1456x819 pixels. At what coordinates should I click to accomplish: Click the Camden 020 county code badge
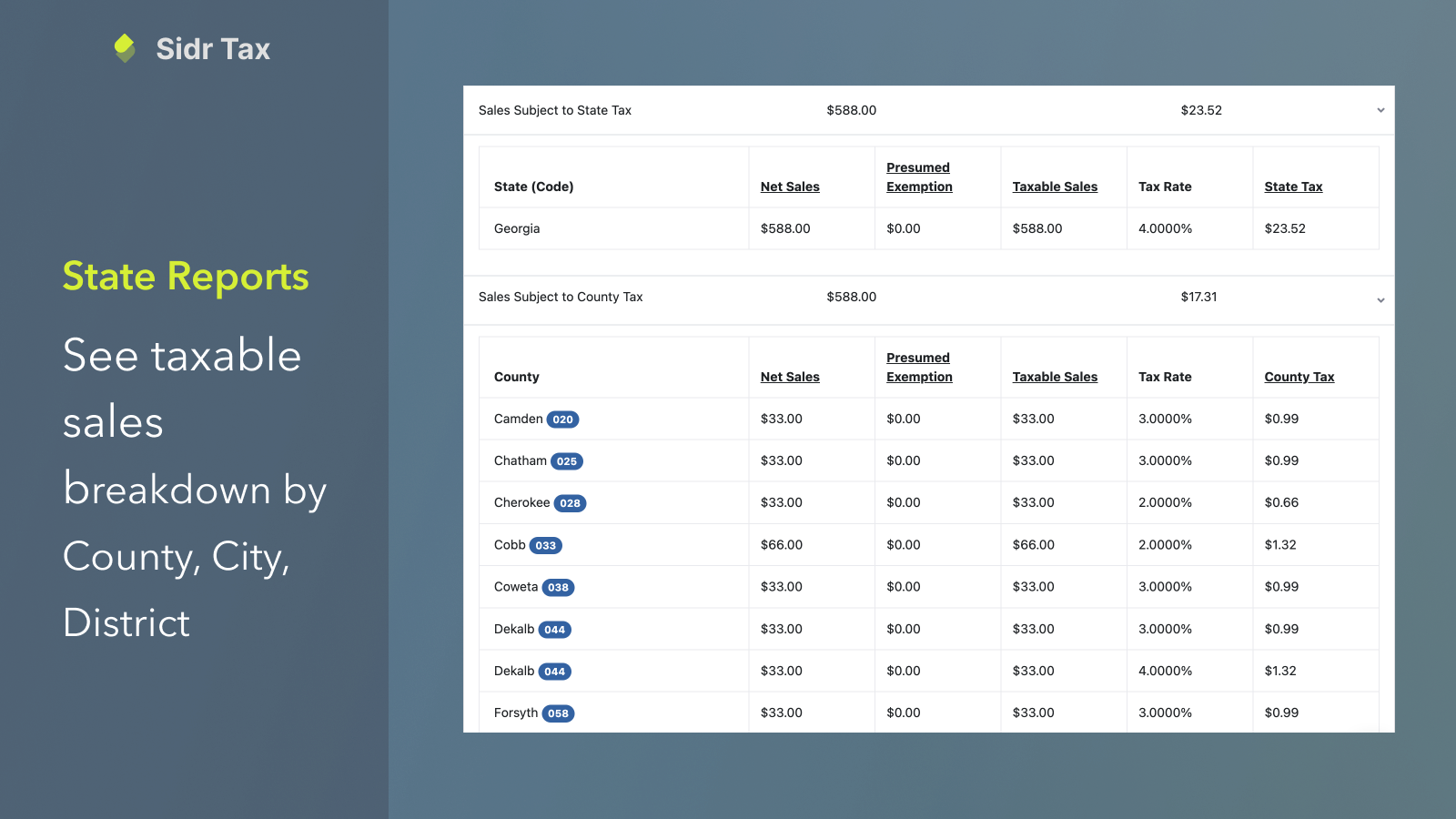click(563, 420)
